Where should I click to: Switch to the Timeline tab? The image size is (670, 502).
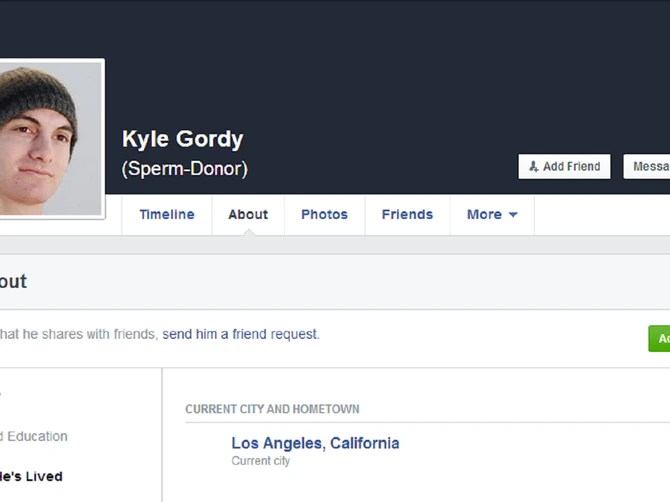pos(167,214)
